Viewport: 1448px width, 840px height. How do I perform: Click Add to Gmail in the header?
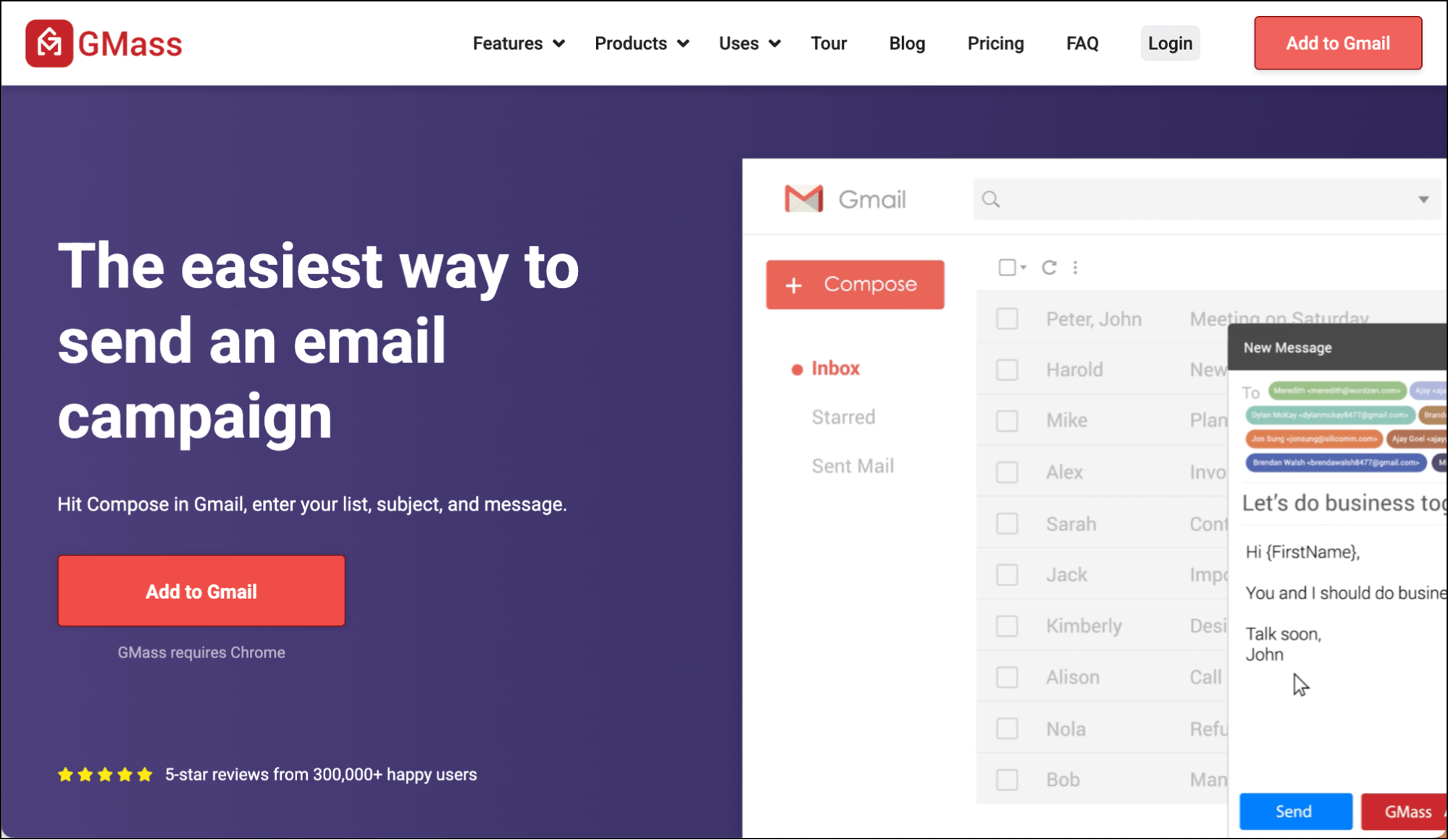[1338, 43]
